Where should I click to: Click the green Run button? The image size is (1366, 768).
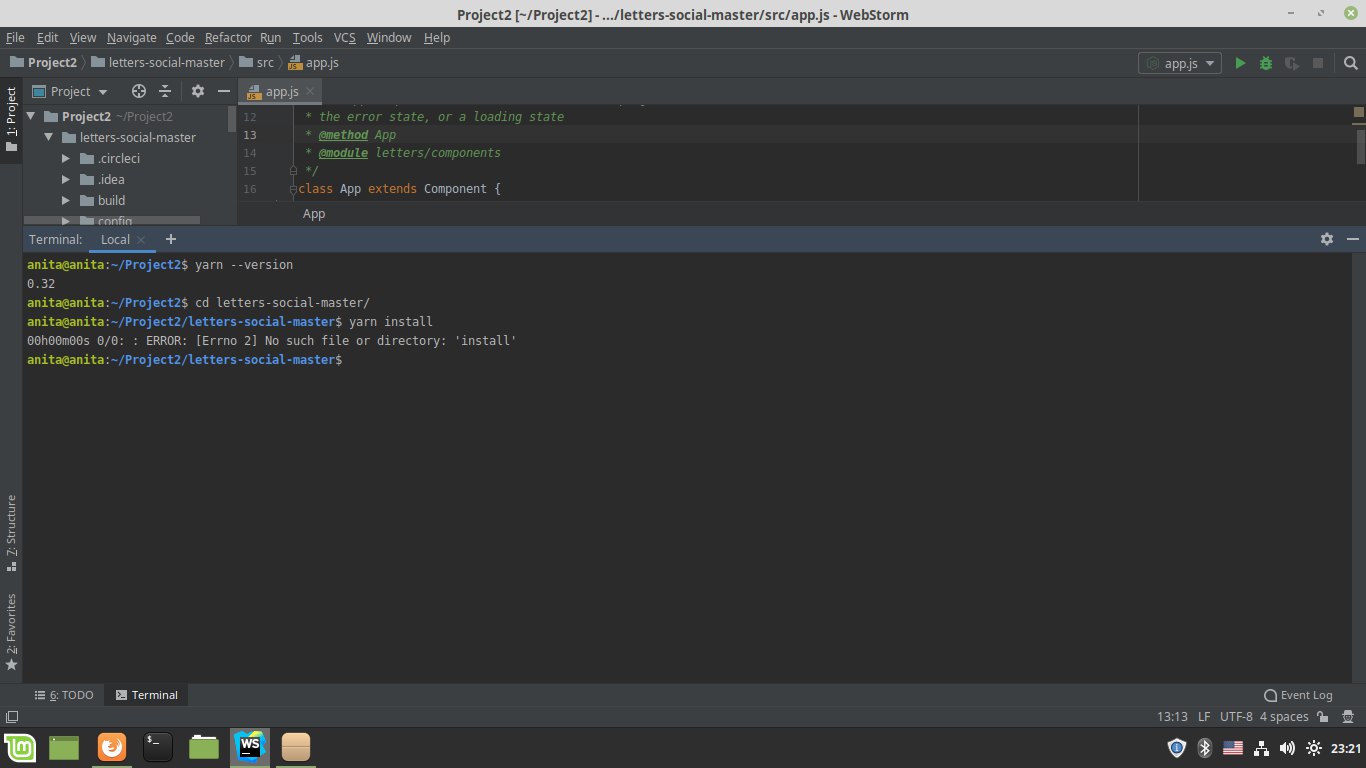click(1240, 63)
